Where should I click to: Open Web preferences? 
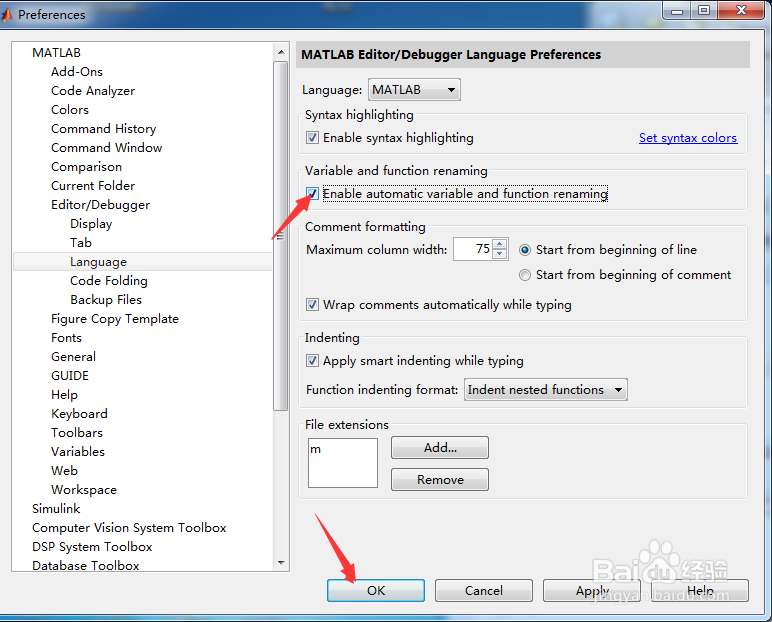click(x=64, y=471)
